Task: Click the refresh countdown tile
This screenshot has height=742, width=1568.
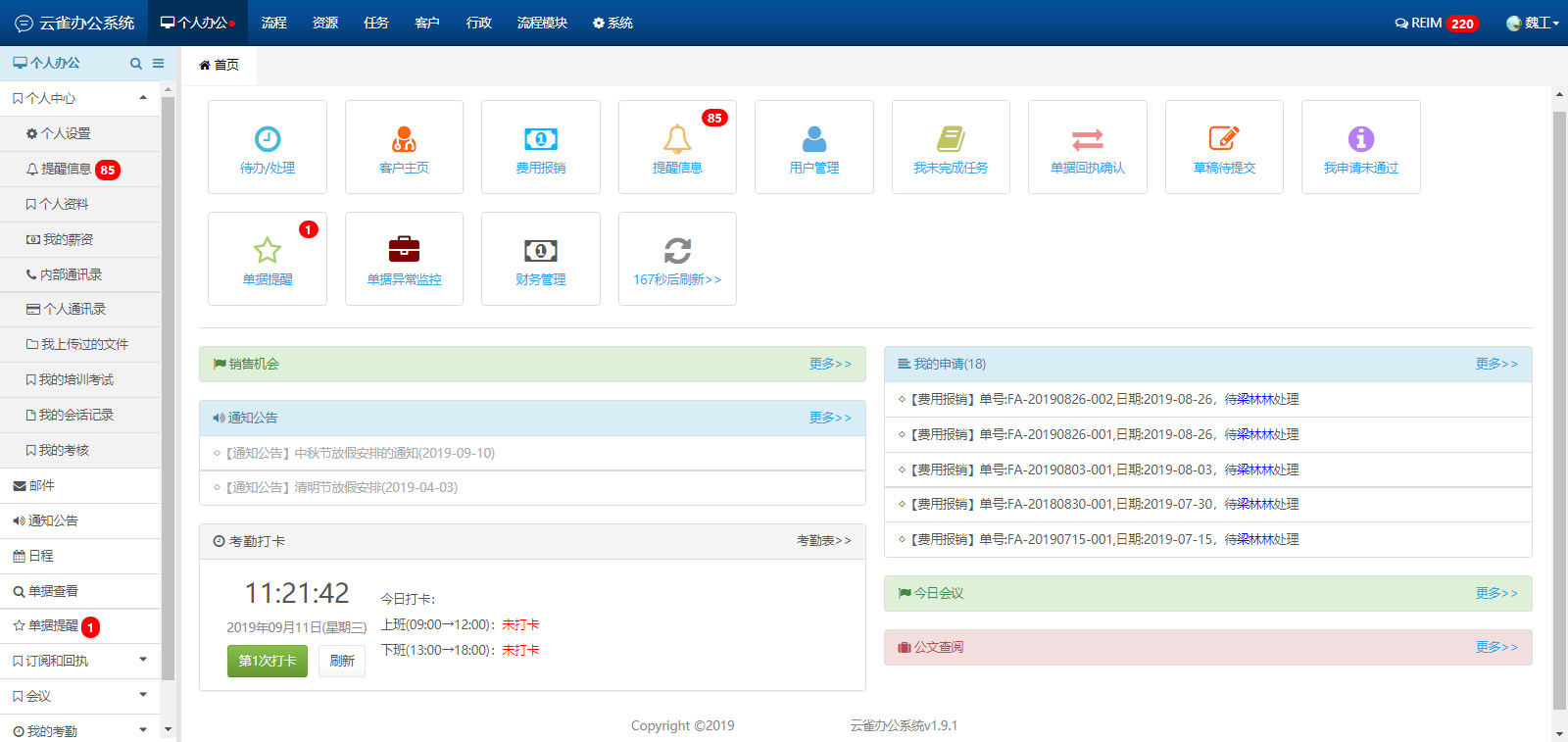Action: coord(677,259)
